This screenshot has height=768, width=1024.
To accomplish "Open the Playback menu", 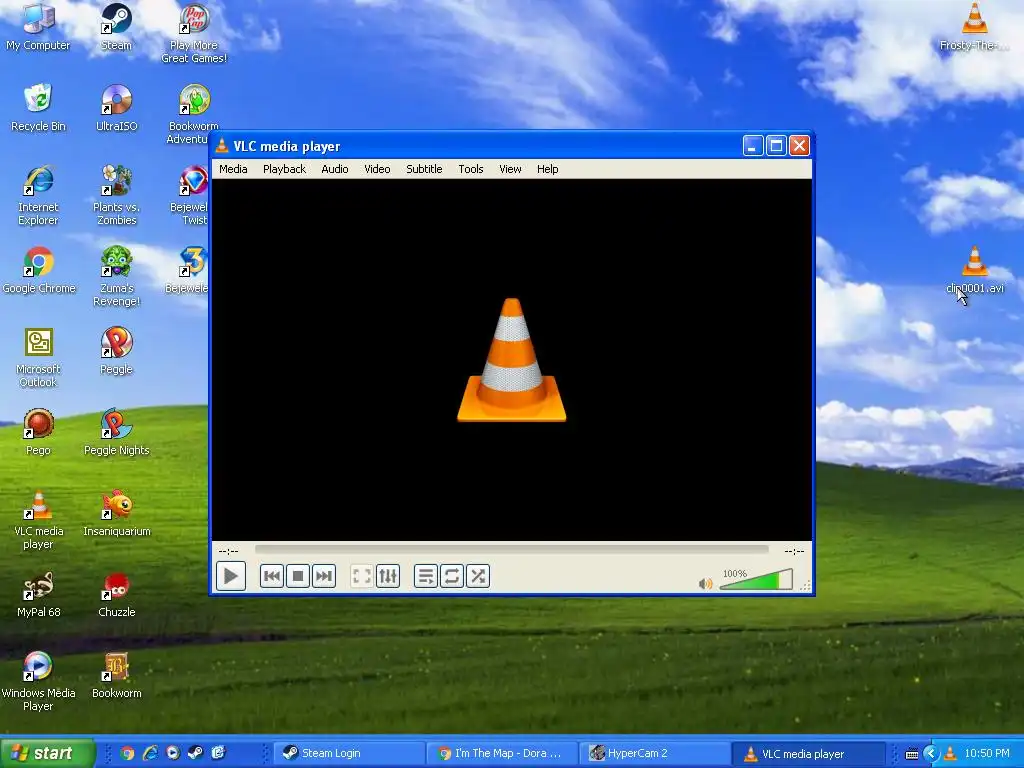I will pos(284,169).
